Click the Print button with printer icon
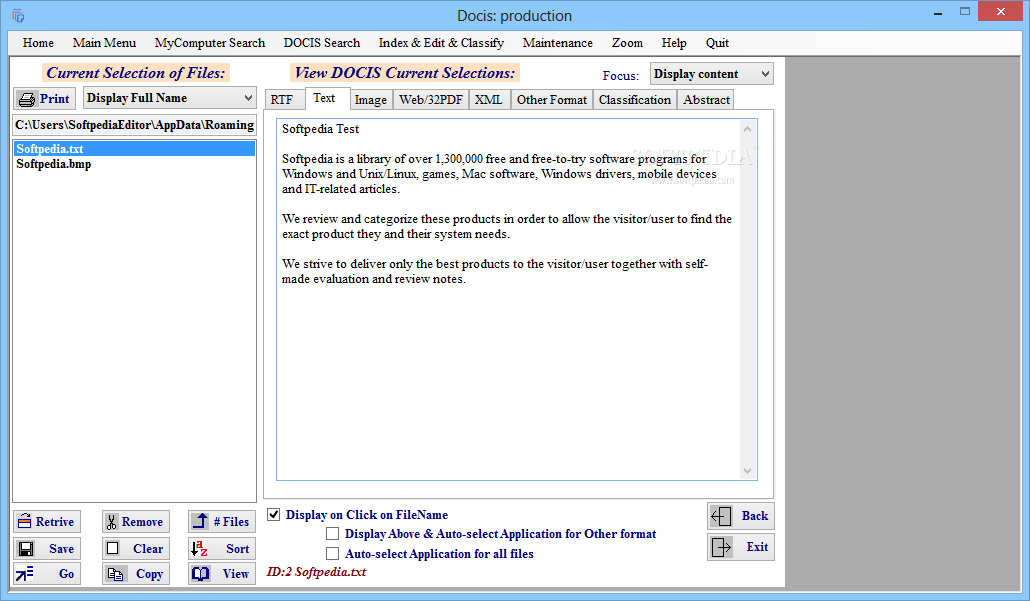This screenshot has width=1030, height=601. [45, 99]
